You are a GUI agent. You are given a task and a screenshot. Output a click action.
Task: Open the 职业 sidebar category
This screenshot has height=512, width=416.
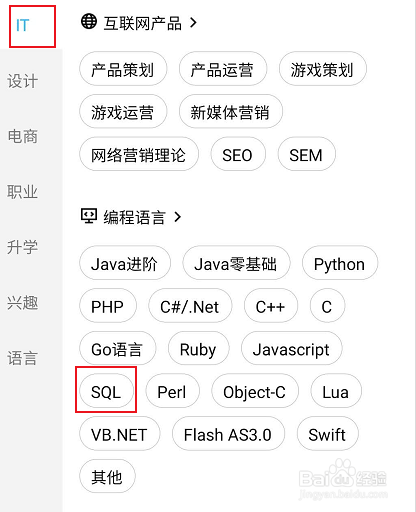(x=23, y=192)
